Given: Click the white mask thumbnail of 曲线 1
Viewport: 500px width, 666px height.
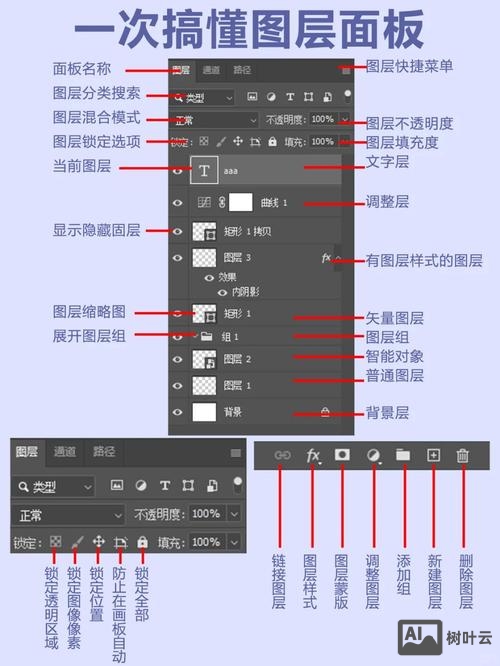Looking at the screenshot, I should click(241, 202).
